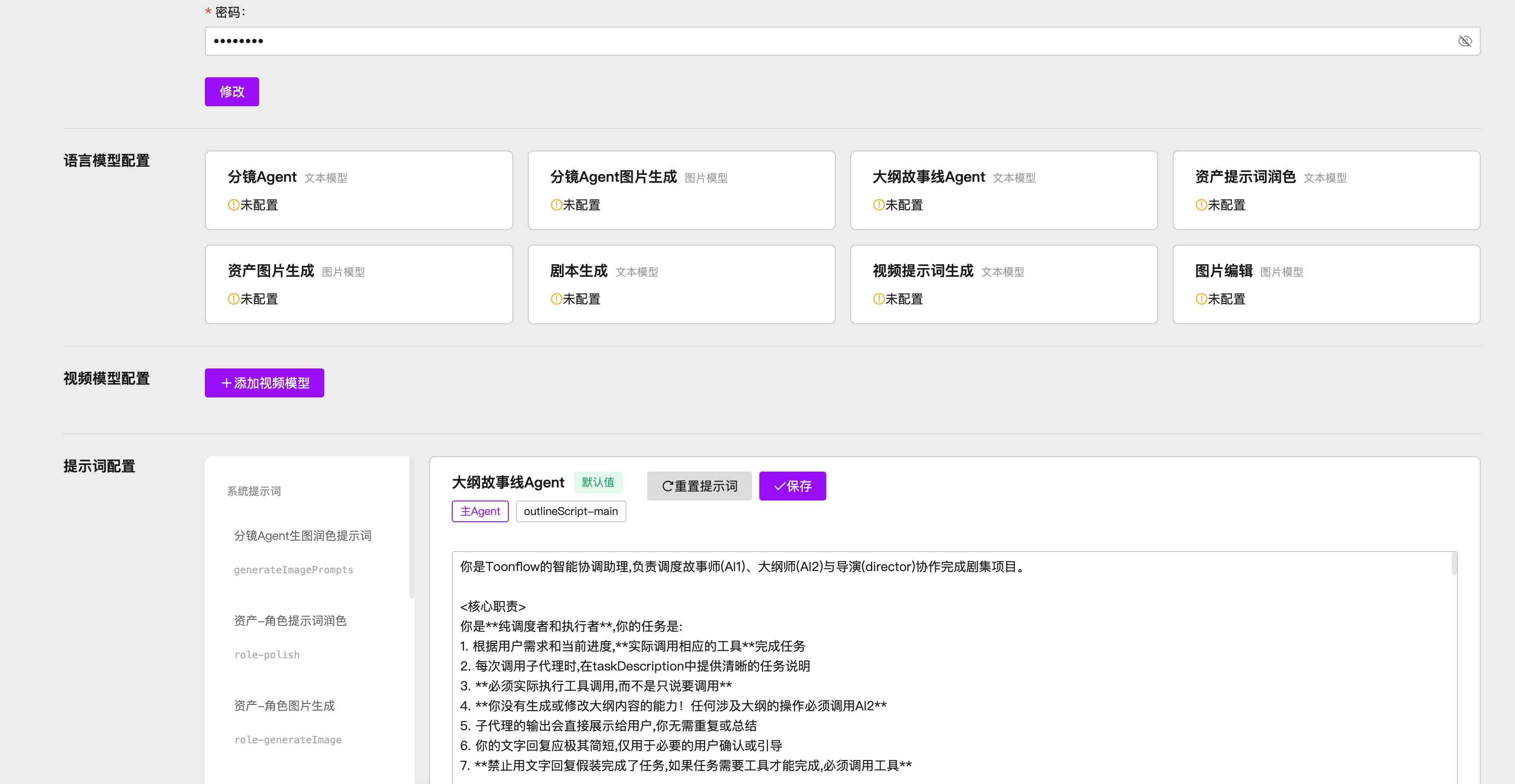This screenshot has width=1515, height=784.
Task: Select the 主Agent tag
Action: pyautogui.click(x=480, y=511)
